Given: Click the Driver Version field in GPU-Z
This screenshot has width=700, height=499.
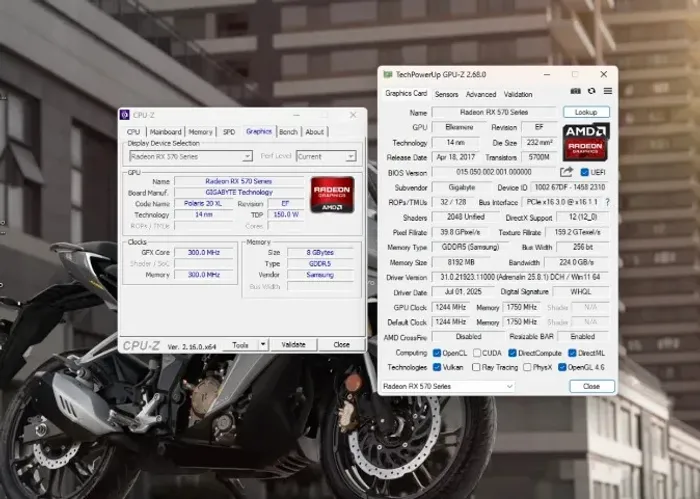Looking at the screenshot, I should (x=520, y=277).
